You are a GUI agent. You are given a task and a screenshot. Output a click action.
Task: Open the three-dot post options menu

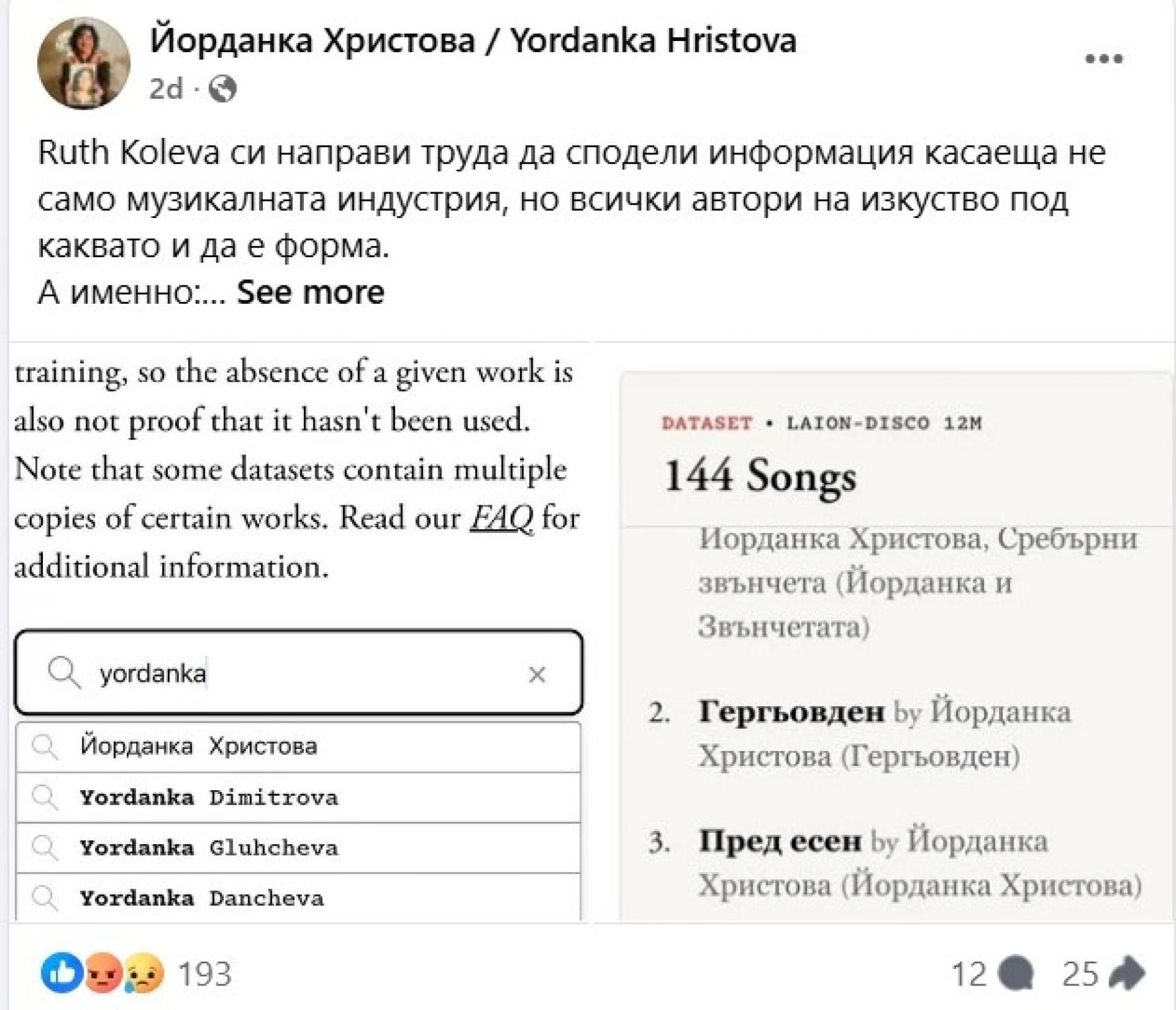coord(1104,59)
